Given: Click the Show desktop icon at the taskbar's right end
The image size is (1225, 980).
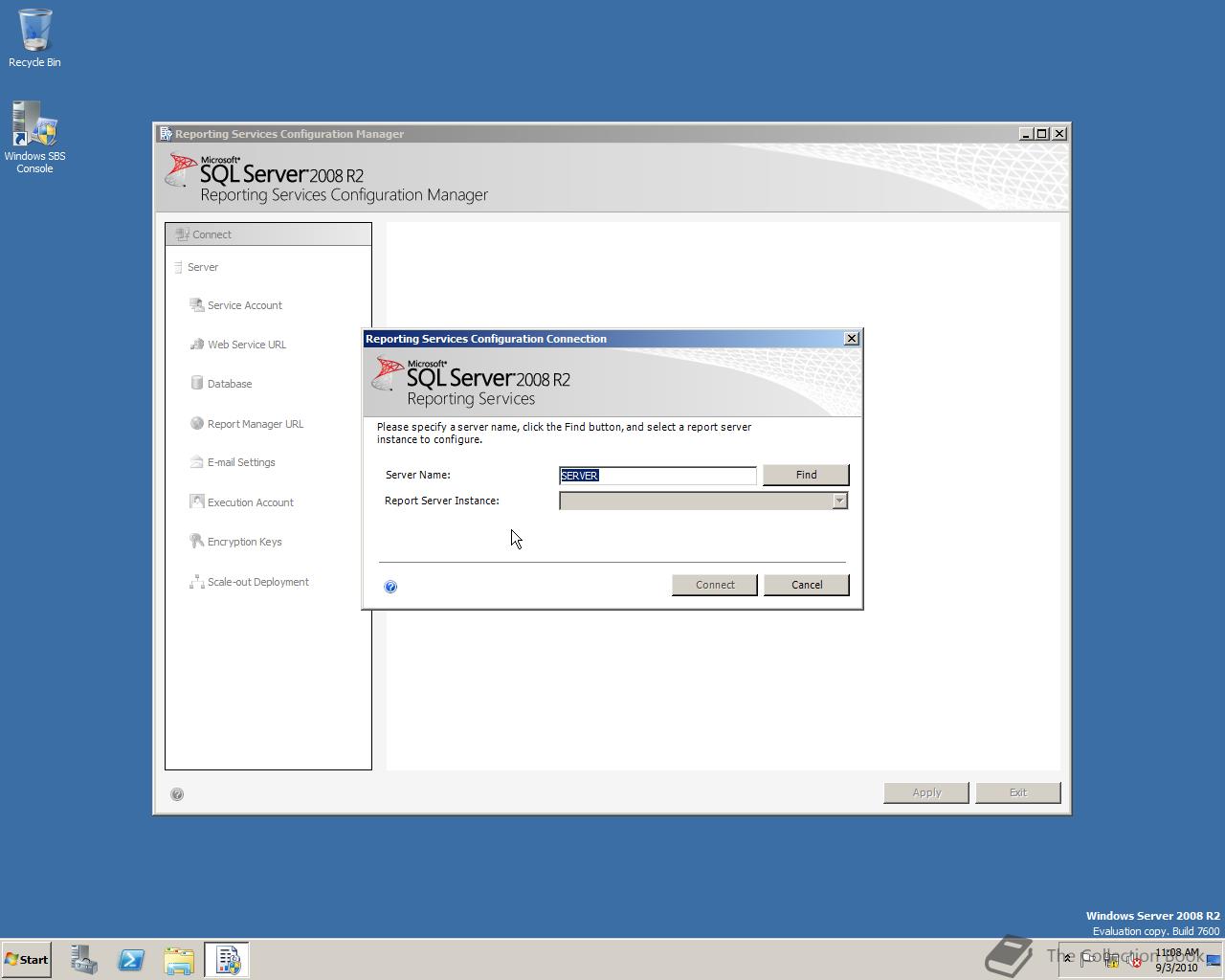Looking at the screenshot, I should pyautogui.click(x=1214, y=960).
